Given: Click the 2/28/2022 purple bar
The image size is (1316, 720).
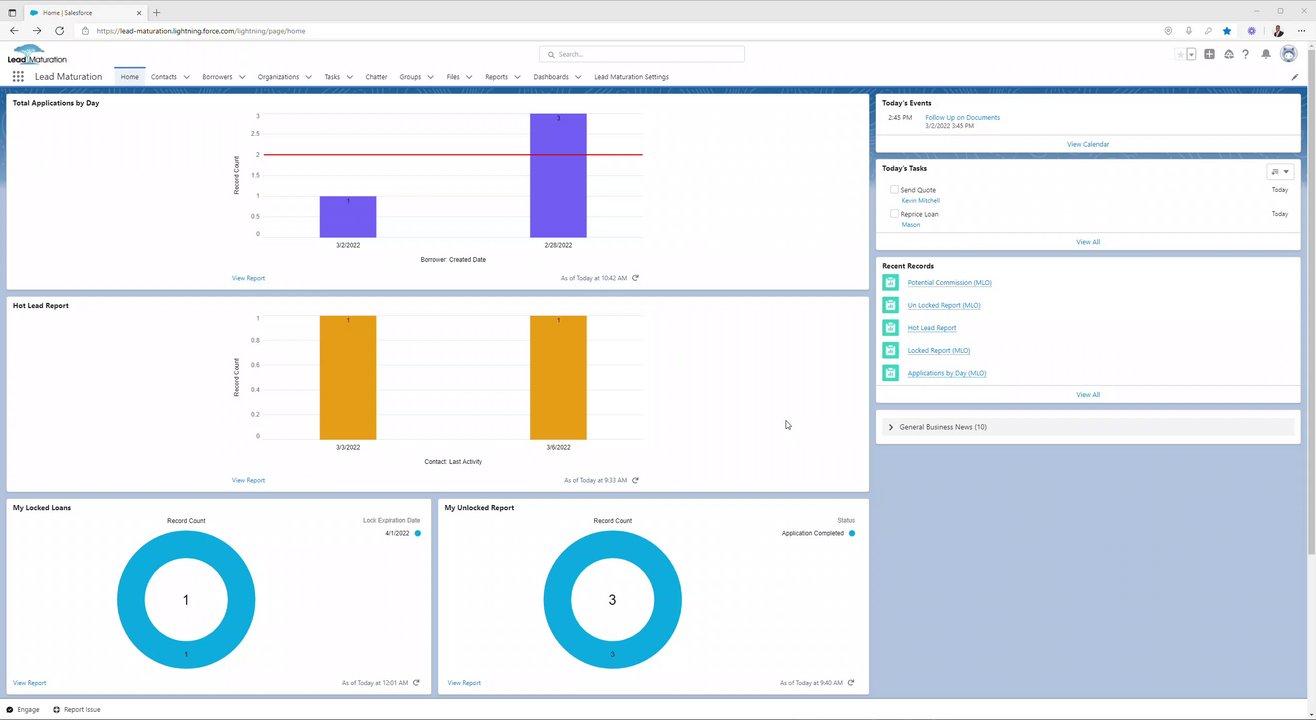Looking at the screenshot, I should click(558, 175).
